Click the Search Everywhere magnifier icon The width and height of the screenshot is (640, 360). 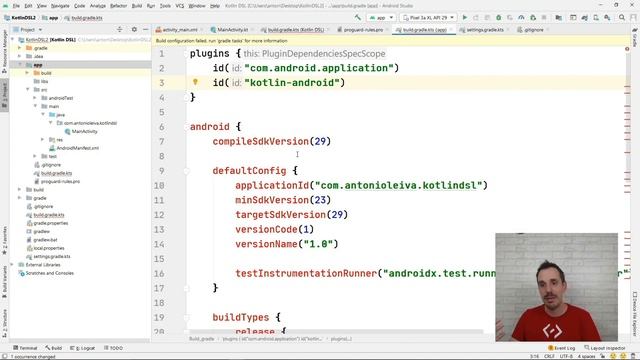coord(622,18)
